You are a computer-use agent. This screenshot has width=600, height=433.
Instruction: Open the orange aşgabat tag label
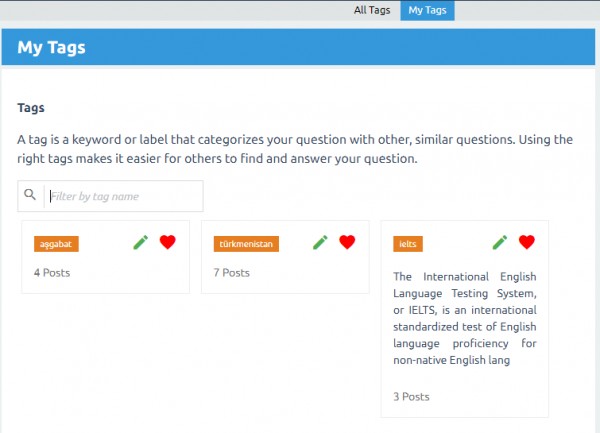(56, 244)
